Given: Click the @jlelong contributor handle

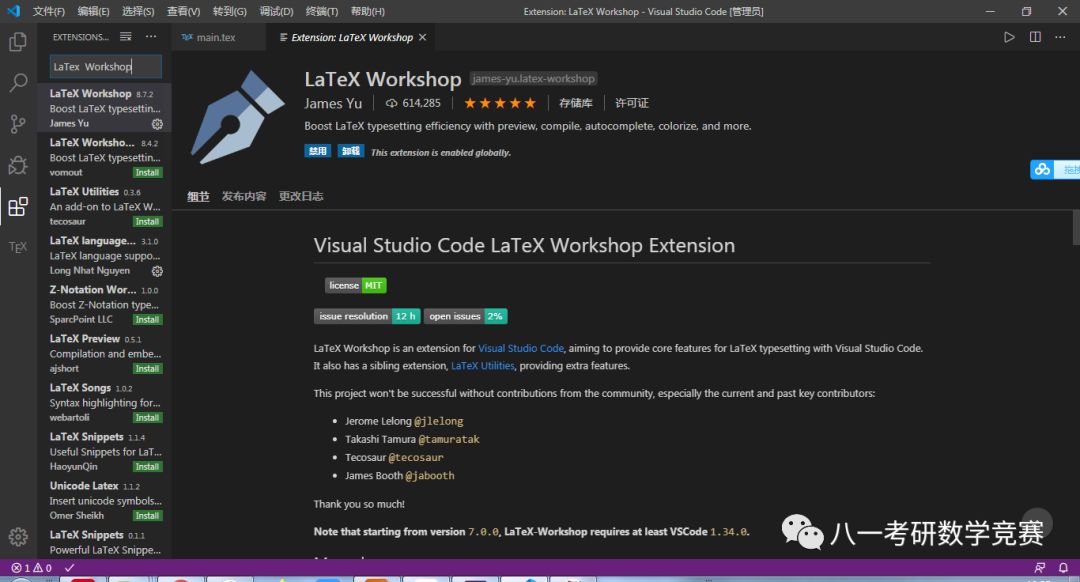Looking at the screenshot, I should (439, 422).
